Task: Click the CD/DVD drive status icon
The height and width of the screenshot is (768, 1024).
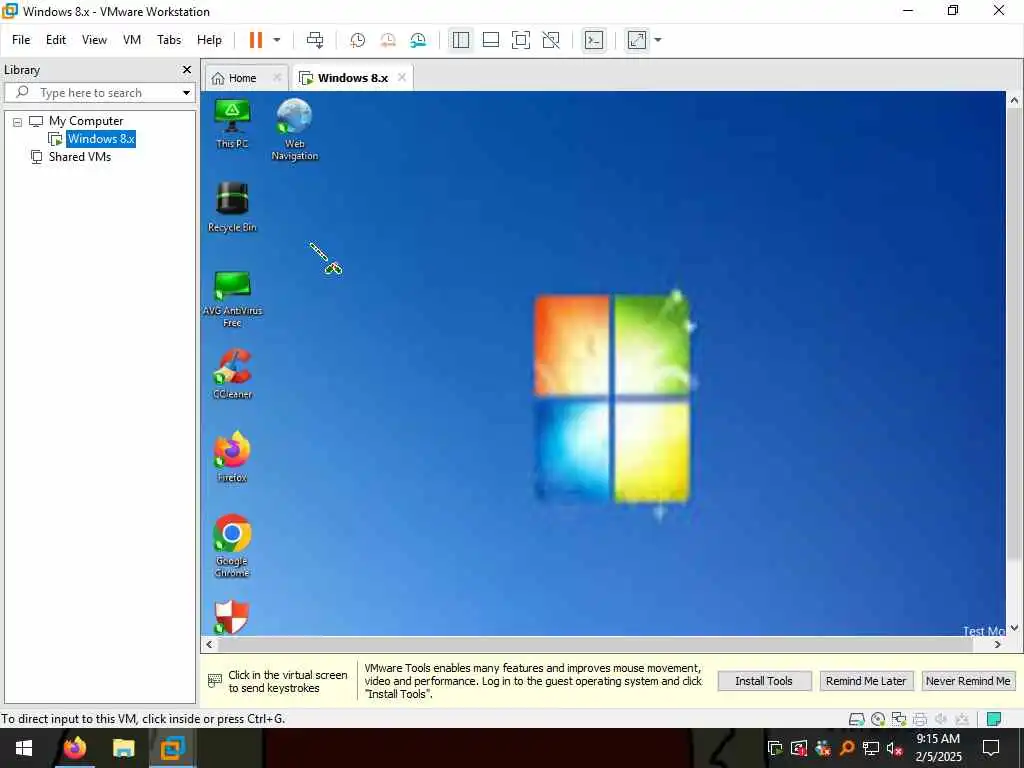Action: tap(878, 719)
